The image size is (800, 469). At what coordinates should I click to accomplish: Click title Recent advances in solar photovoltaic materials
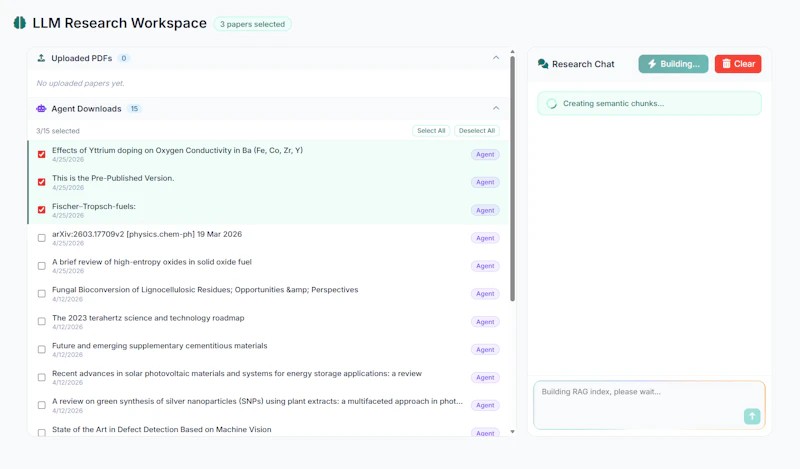[x=237, y=374]
